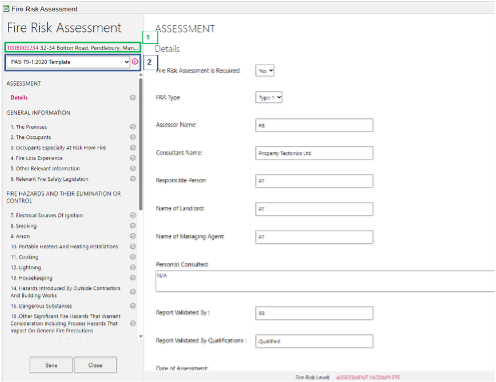Click the info icon beside template dropdown
This screenshot has width=496, height=382.
click(x=135, y=62)
